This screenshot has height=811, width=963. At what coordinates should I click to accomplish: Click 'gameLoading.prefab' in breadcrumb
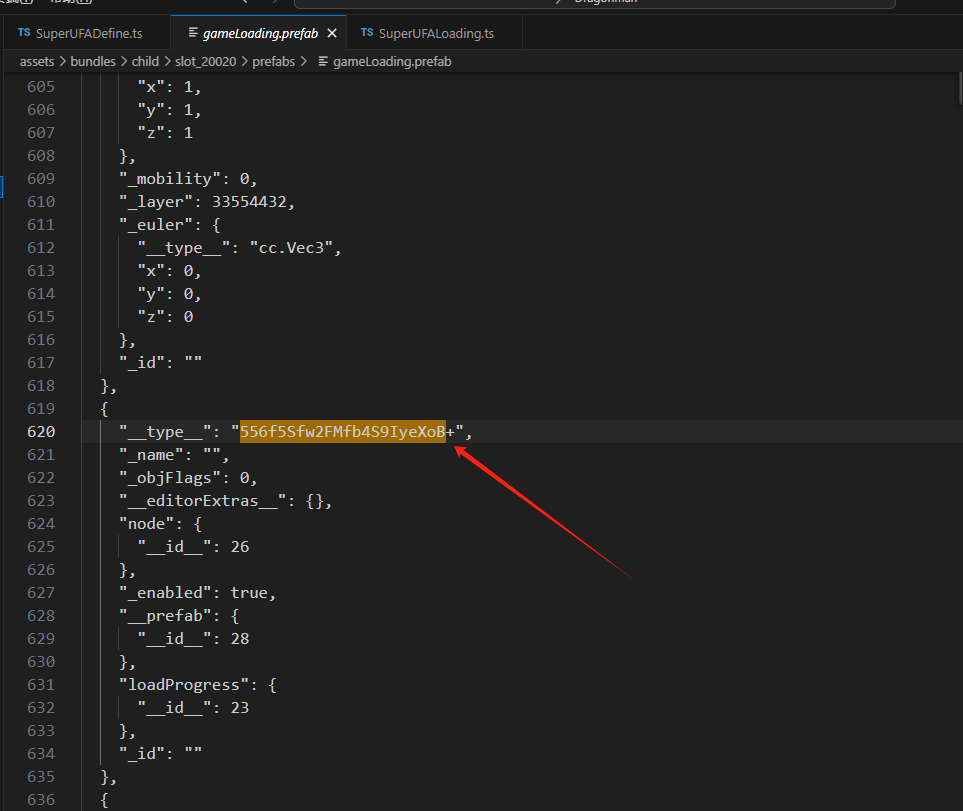click(x=392, y=61)
